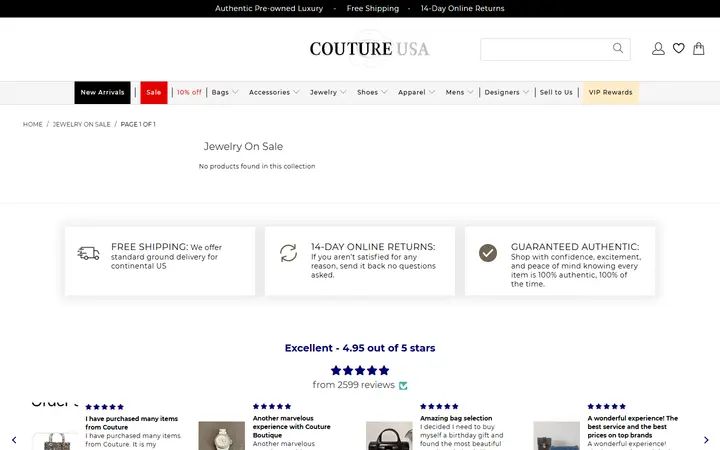Open the black handbag review thumbnail

coord(389,436)
